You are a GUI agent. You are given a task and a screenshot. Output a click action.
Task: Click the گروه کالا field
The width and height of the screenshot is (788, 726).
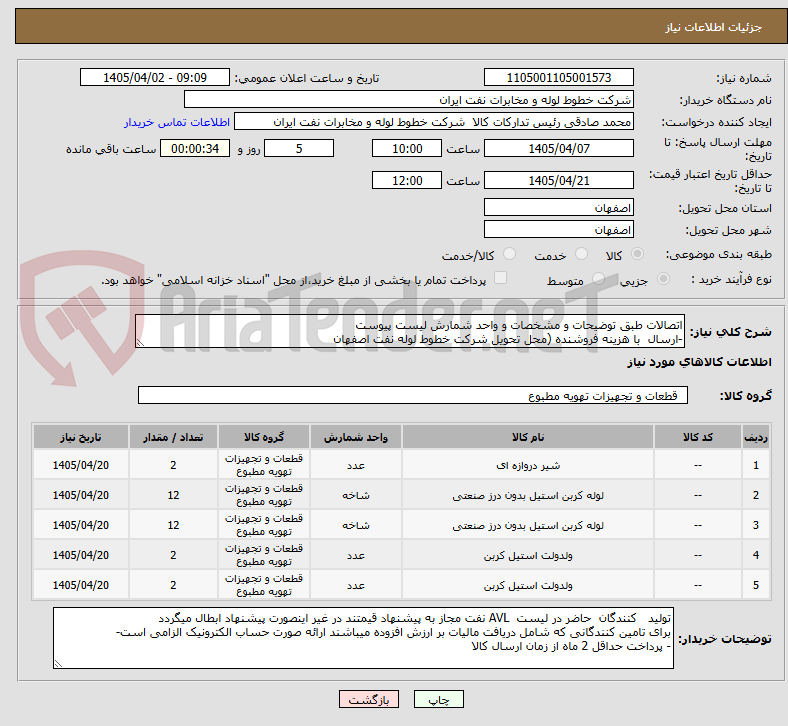(x=413, y=395)
